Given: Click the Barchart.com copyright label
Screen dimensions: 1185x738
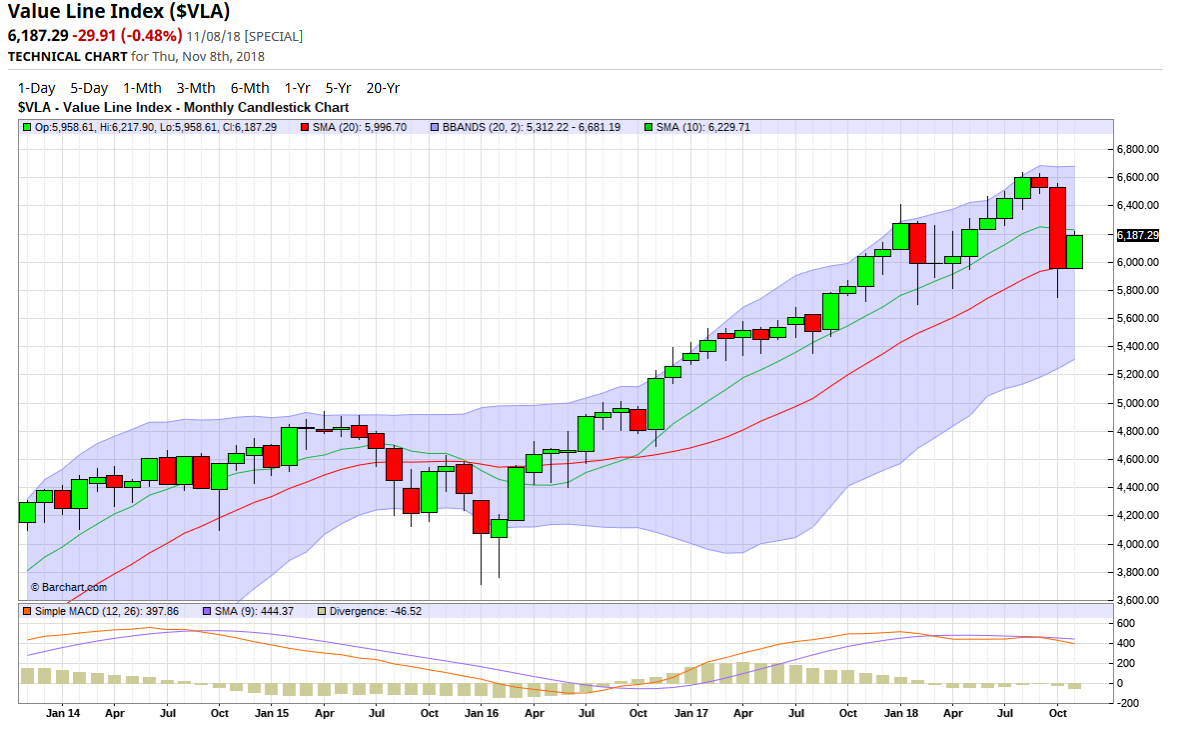Looking at the screenshot, I should [69, 587].
